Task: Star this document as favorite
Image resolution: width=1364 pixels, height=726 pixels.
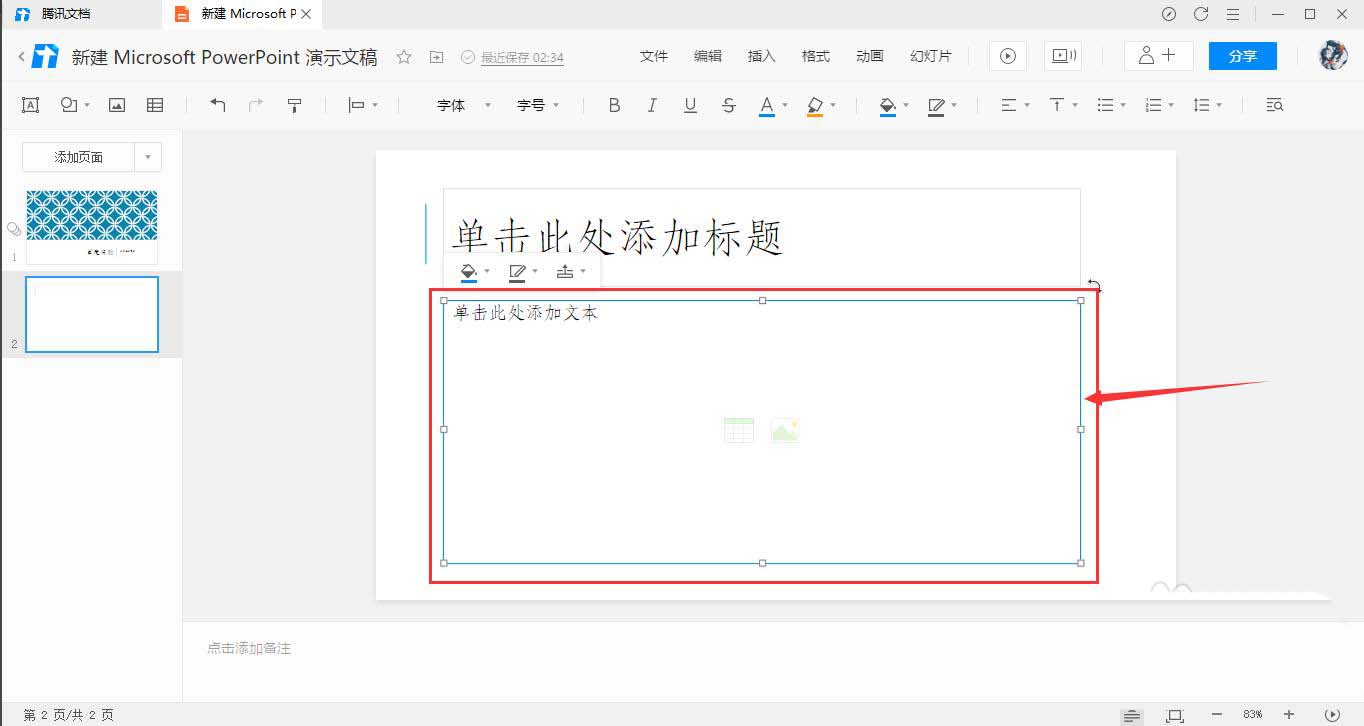Action: coord(404,57)
